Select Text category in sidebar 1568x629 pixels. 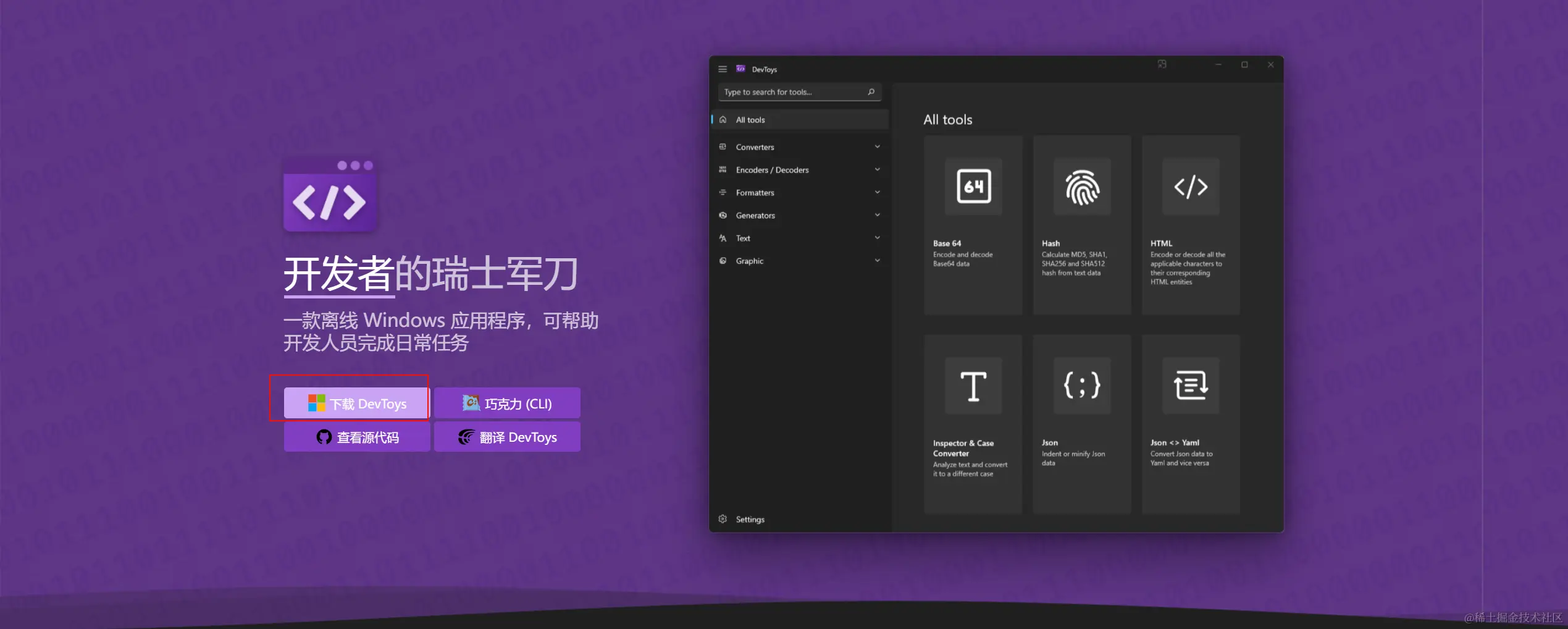point(800,239)
